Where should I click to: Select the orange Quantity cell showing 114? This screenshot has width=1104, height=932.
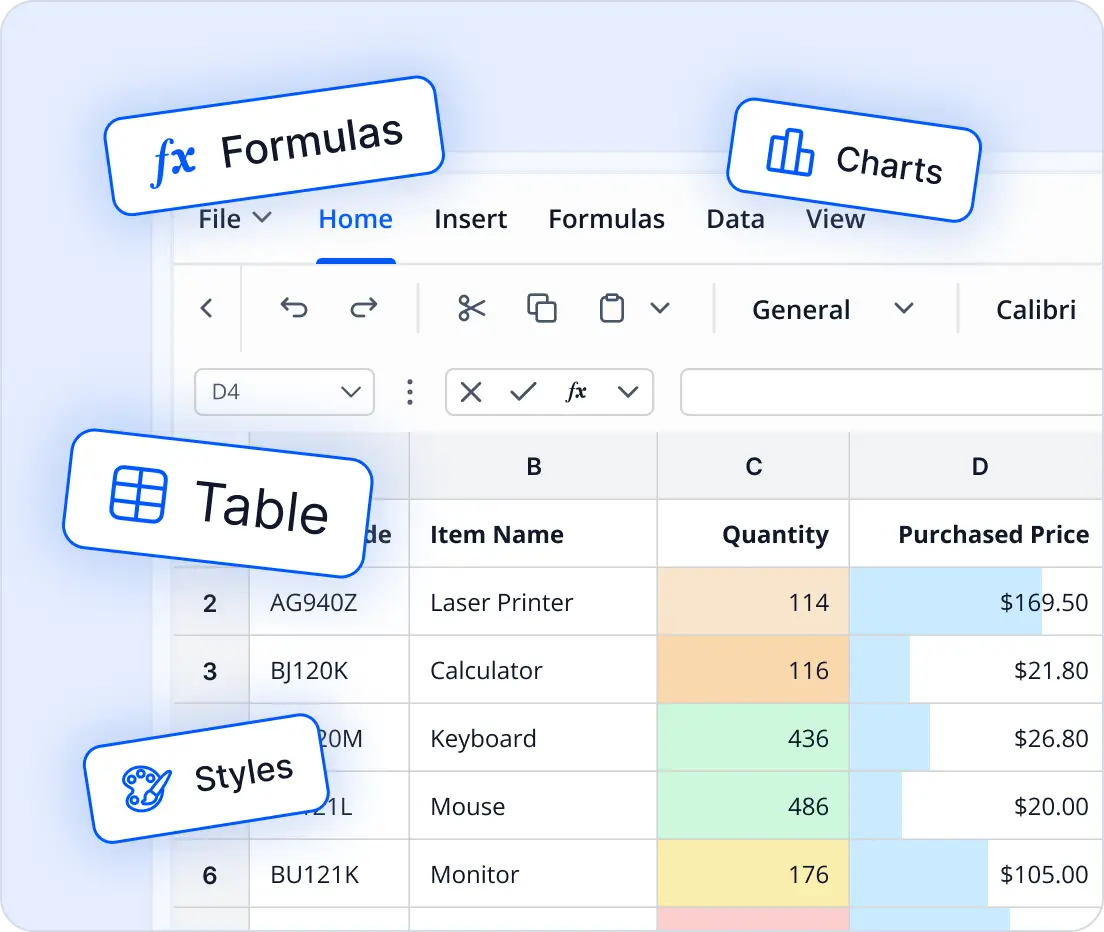(753, 602)
